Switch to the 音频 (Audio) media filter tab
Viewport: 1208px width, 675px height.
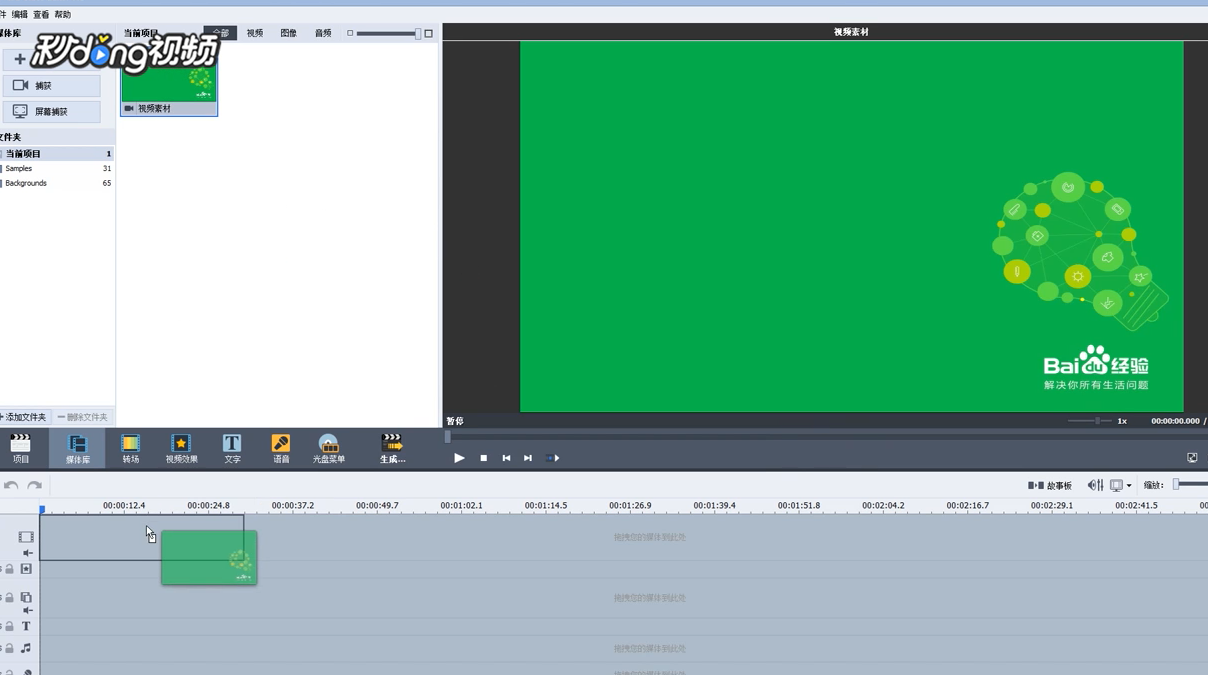(x=323, y=33)
